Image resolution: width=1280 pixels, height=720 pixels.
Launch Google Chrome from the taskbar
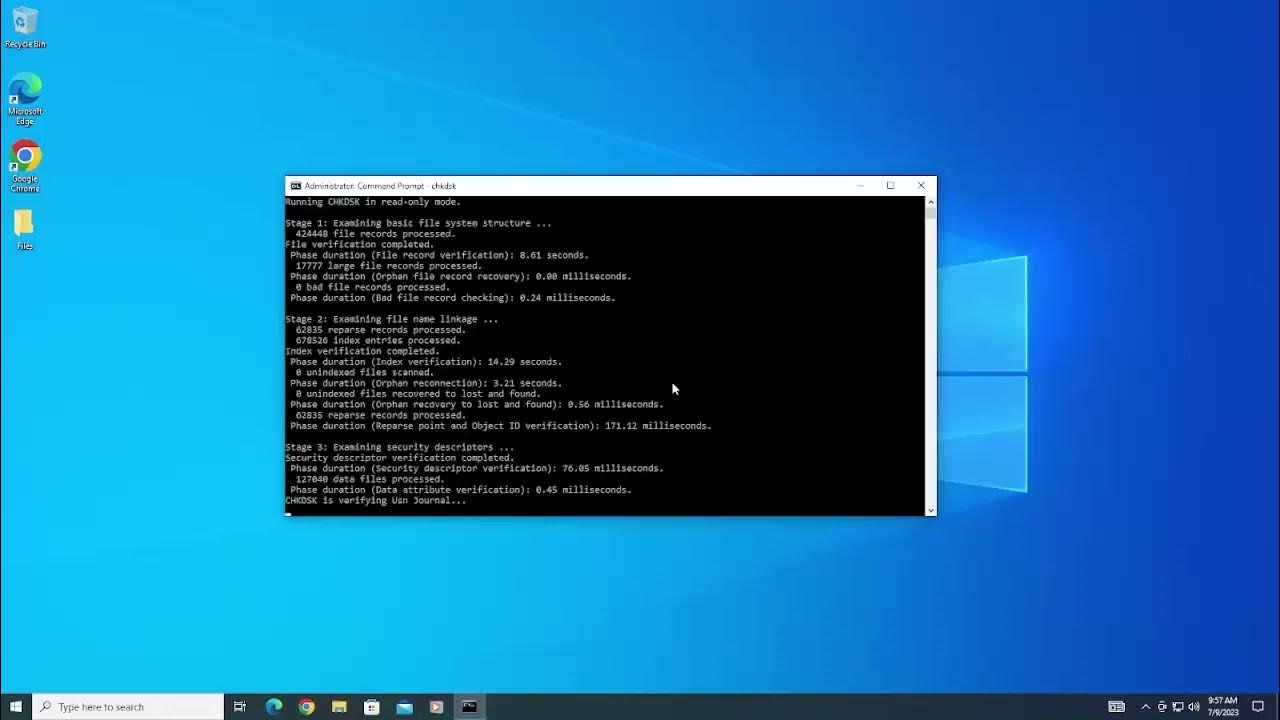pos(307,707)
